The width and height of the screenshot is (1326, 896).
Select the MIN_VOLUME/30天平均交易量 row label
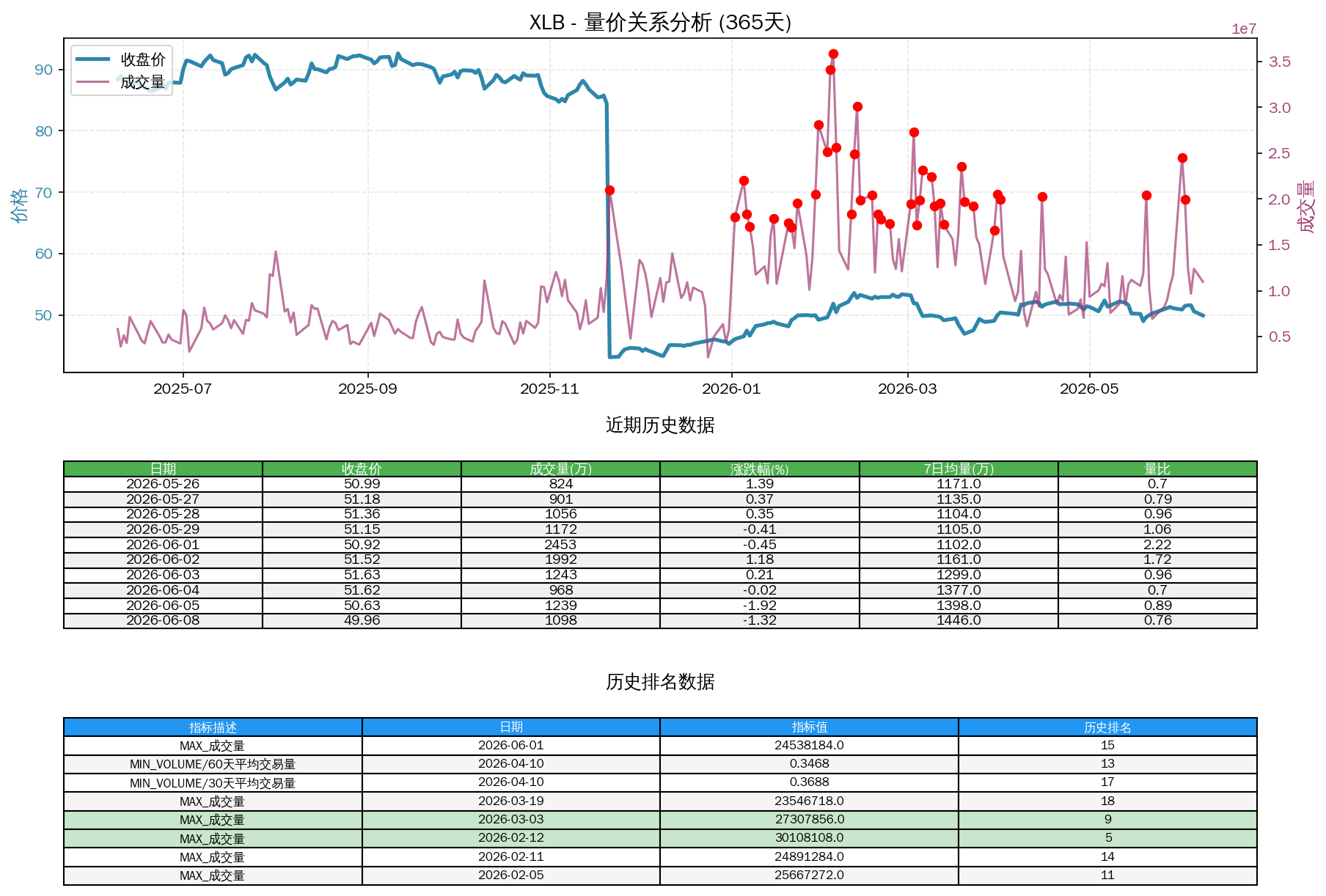pos(213,783)
